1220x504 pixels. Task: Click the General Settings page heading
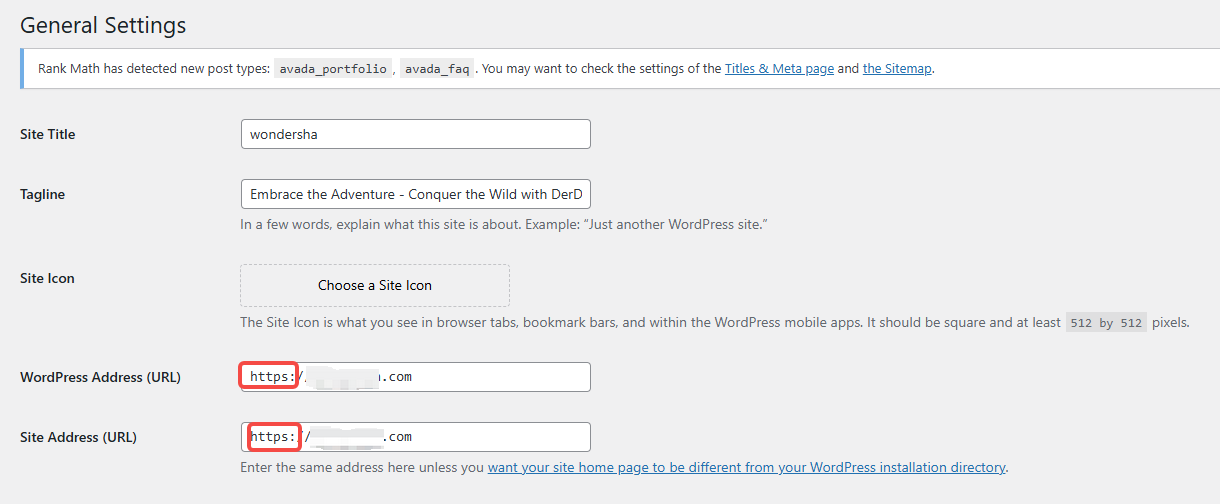103,24
